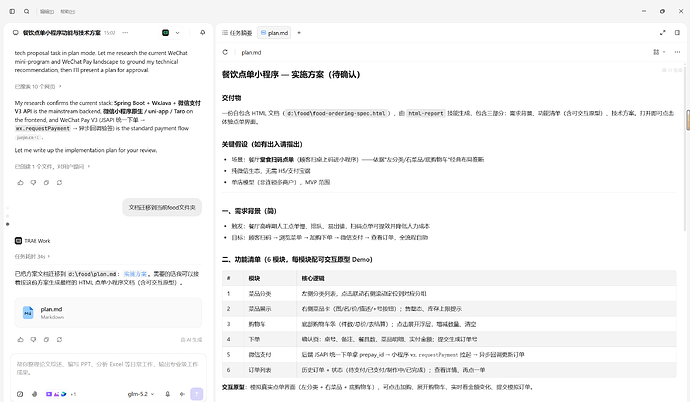Dislike the latest assistant reply

click(x=33, y=340)
